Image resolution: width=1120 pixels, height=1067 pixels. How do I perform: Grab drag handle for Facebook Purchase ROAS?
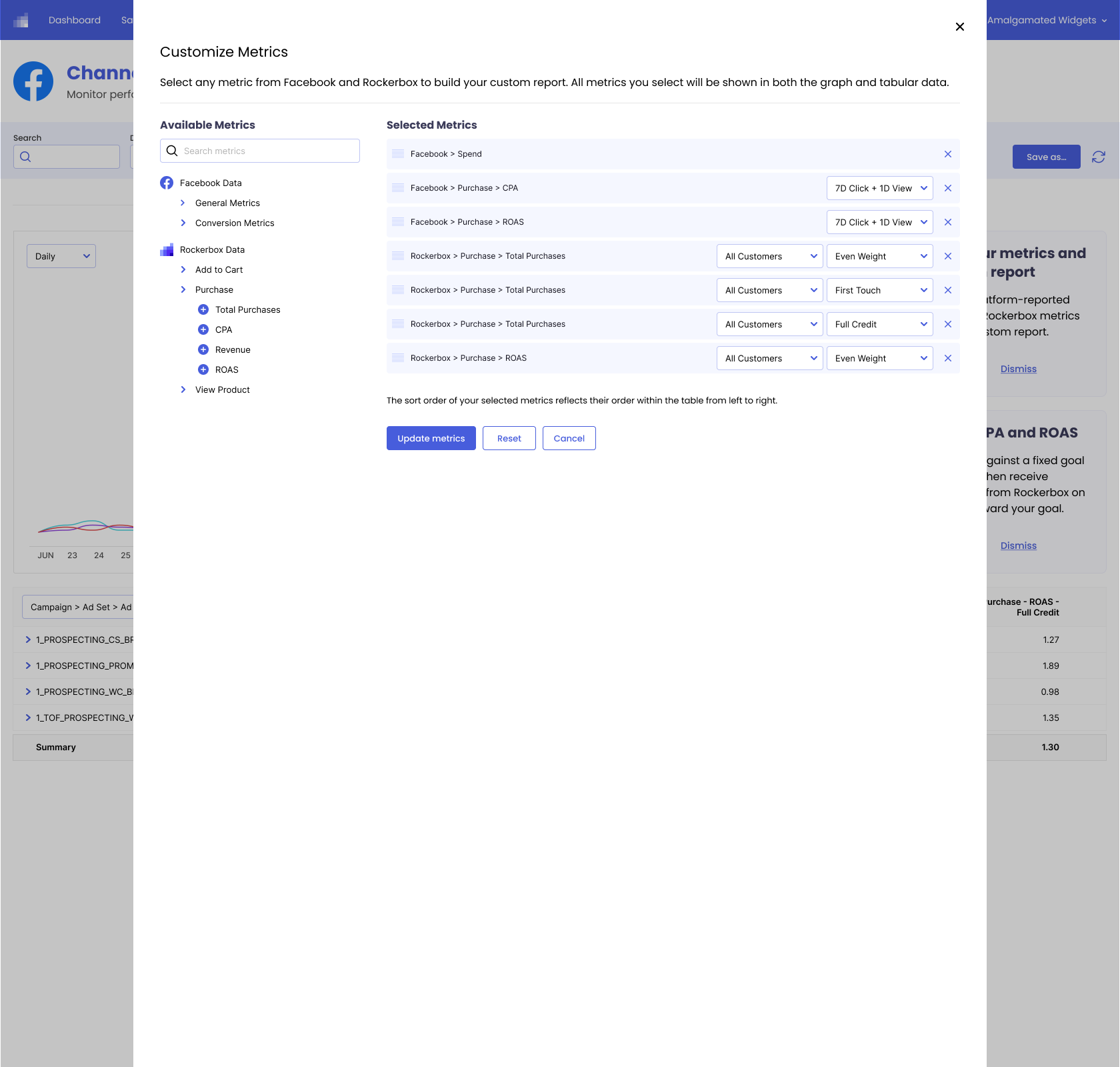point(398,222)
